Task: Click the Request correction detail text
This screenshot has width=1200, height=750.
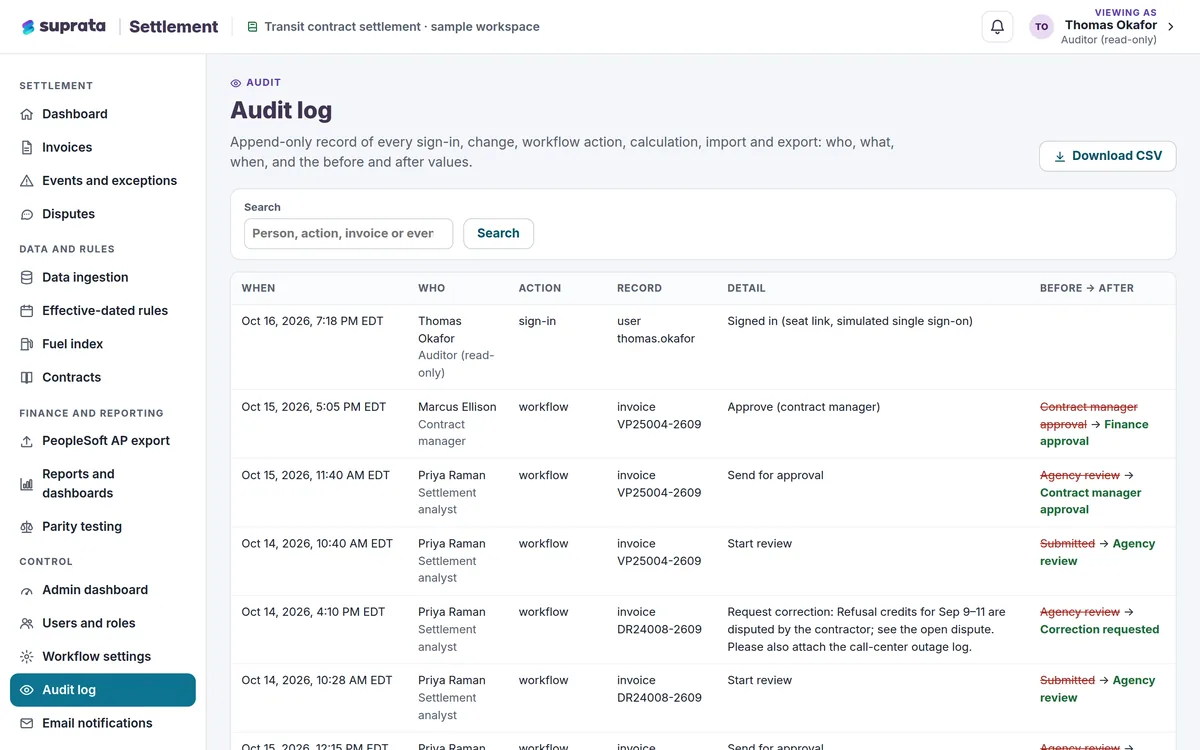Action: point(866,629)
